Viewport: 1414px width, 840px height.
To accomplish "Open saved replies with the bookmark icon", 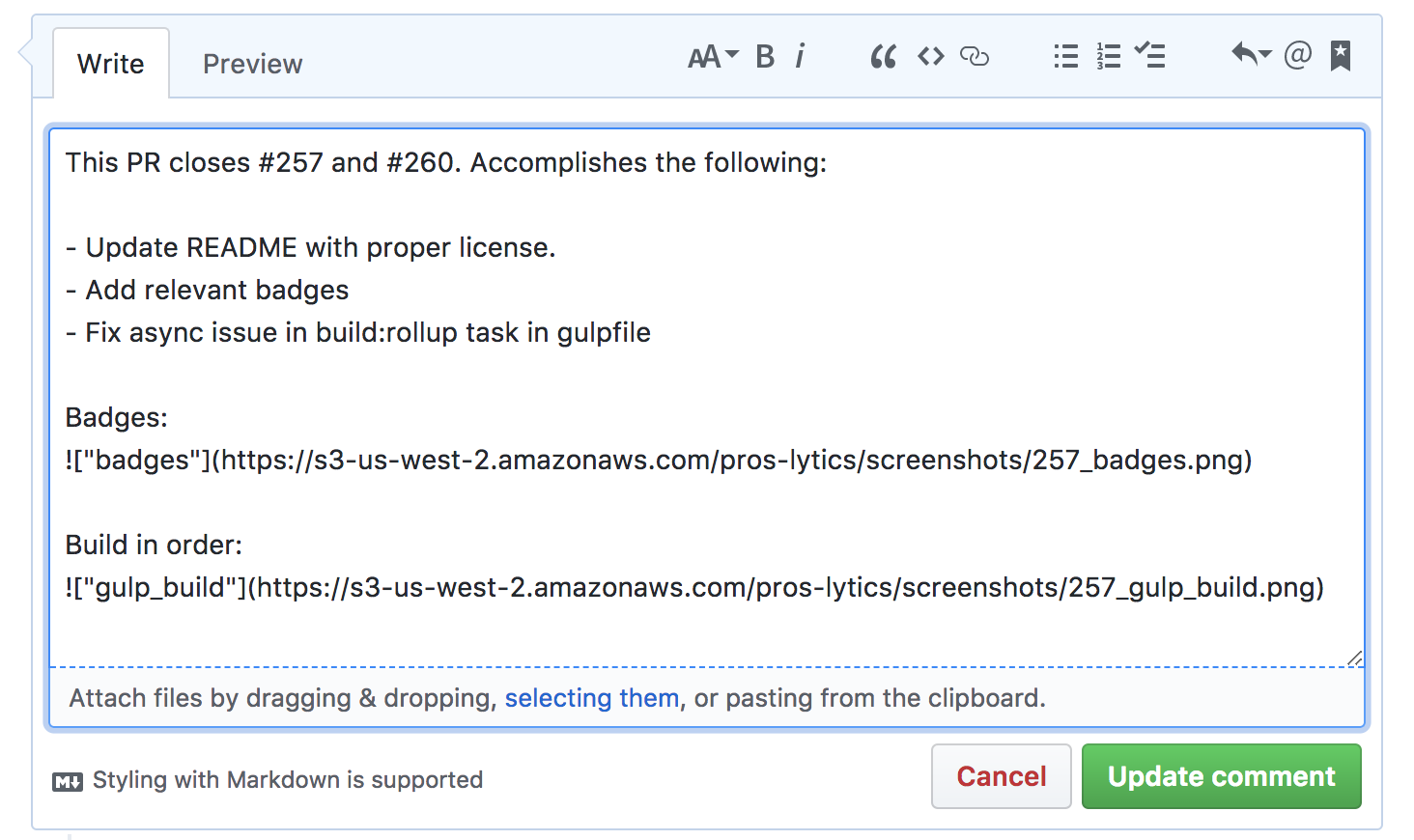I will pyautogui.click(x=1341, y=57).
